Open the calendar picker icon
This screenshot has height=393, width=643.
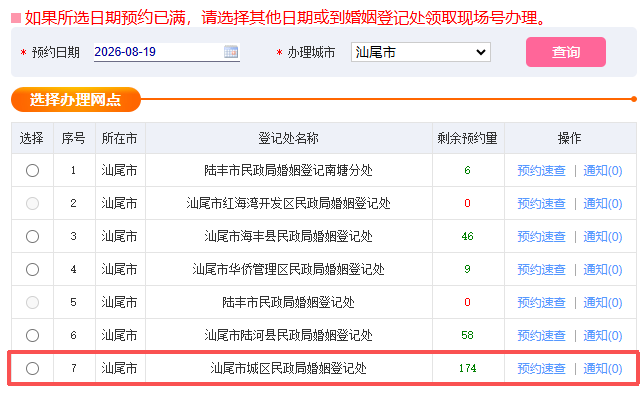pos(231,52)
